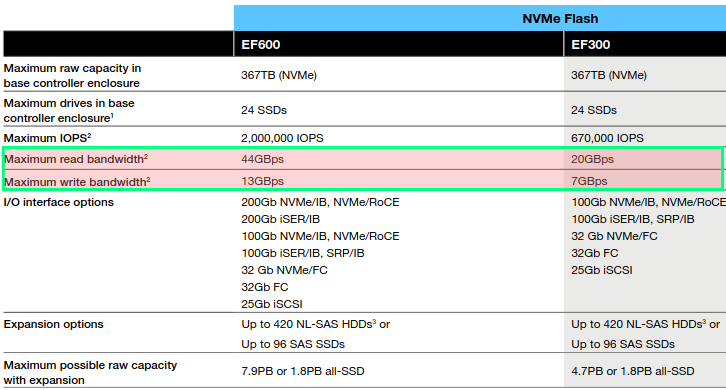Viewport: 726px width, 390px height.
Task: Click 'Maximum drives in base controller enclosure' label
Action: pyautogui.click(x=69, y=110)
